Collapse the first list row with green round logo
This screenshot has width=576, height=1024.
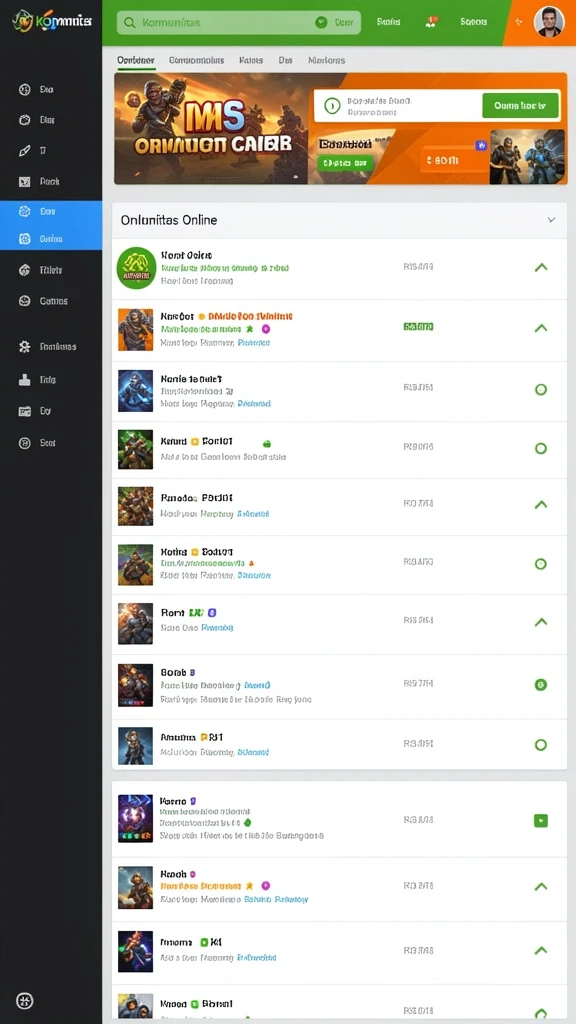[541, 267]
